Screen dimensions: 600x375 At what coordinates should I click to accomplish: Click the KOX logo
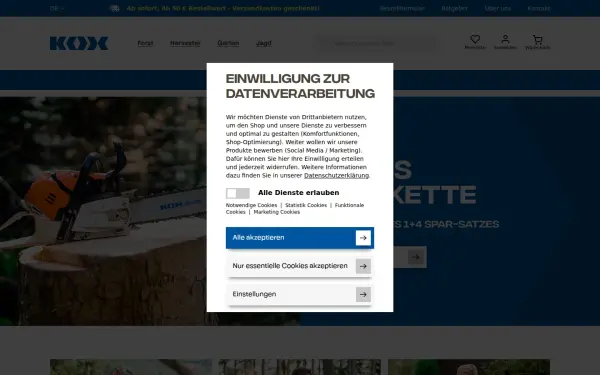pos(79,43)
